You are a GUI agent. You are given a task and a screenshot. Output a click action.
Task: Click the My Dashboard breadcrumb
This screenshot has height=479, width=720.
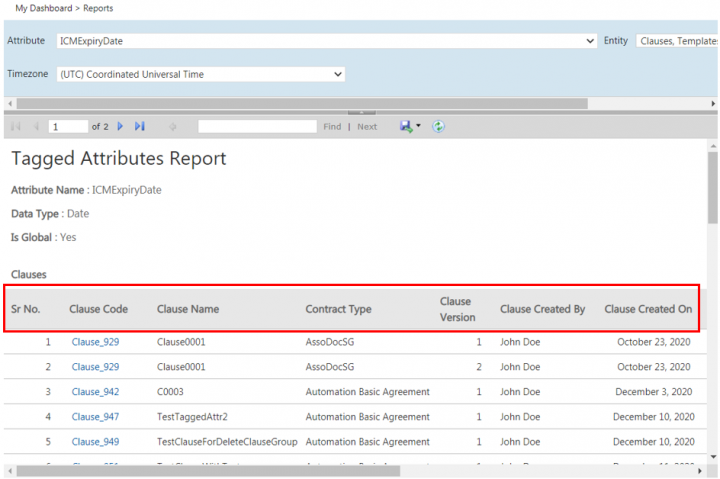tap(43, 8)
